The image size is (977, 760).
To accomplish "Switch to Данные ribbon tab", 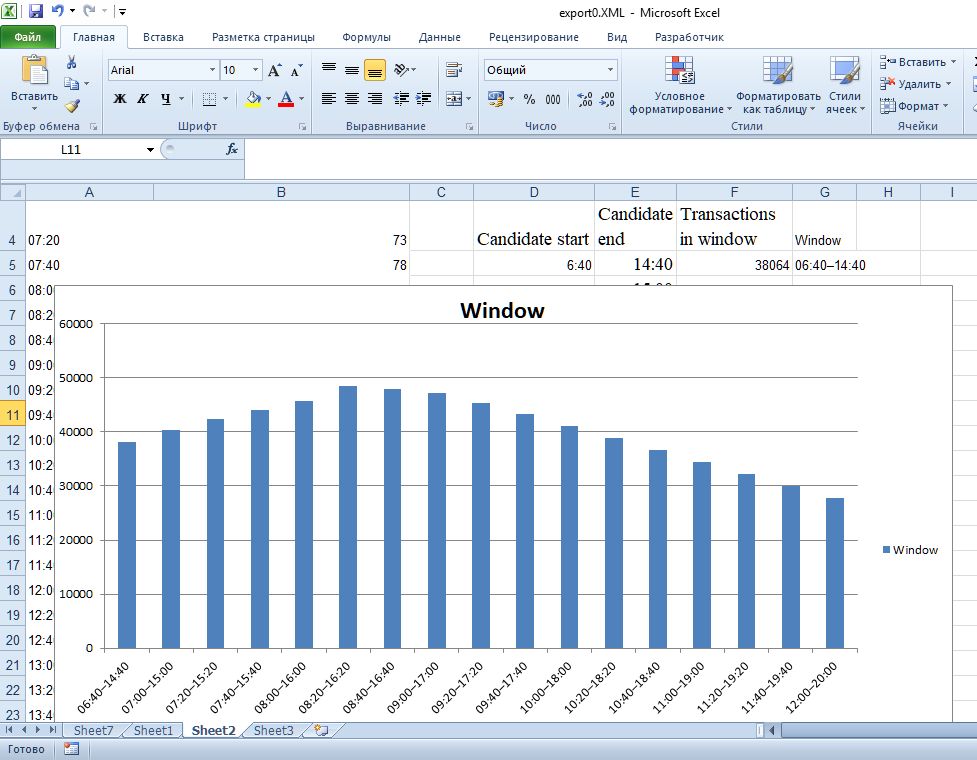I will pyautogui.click(x=440, y=37).
